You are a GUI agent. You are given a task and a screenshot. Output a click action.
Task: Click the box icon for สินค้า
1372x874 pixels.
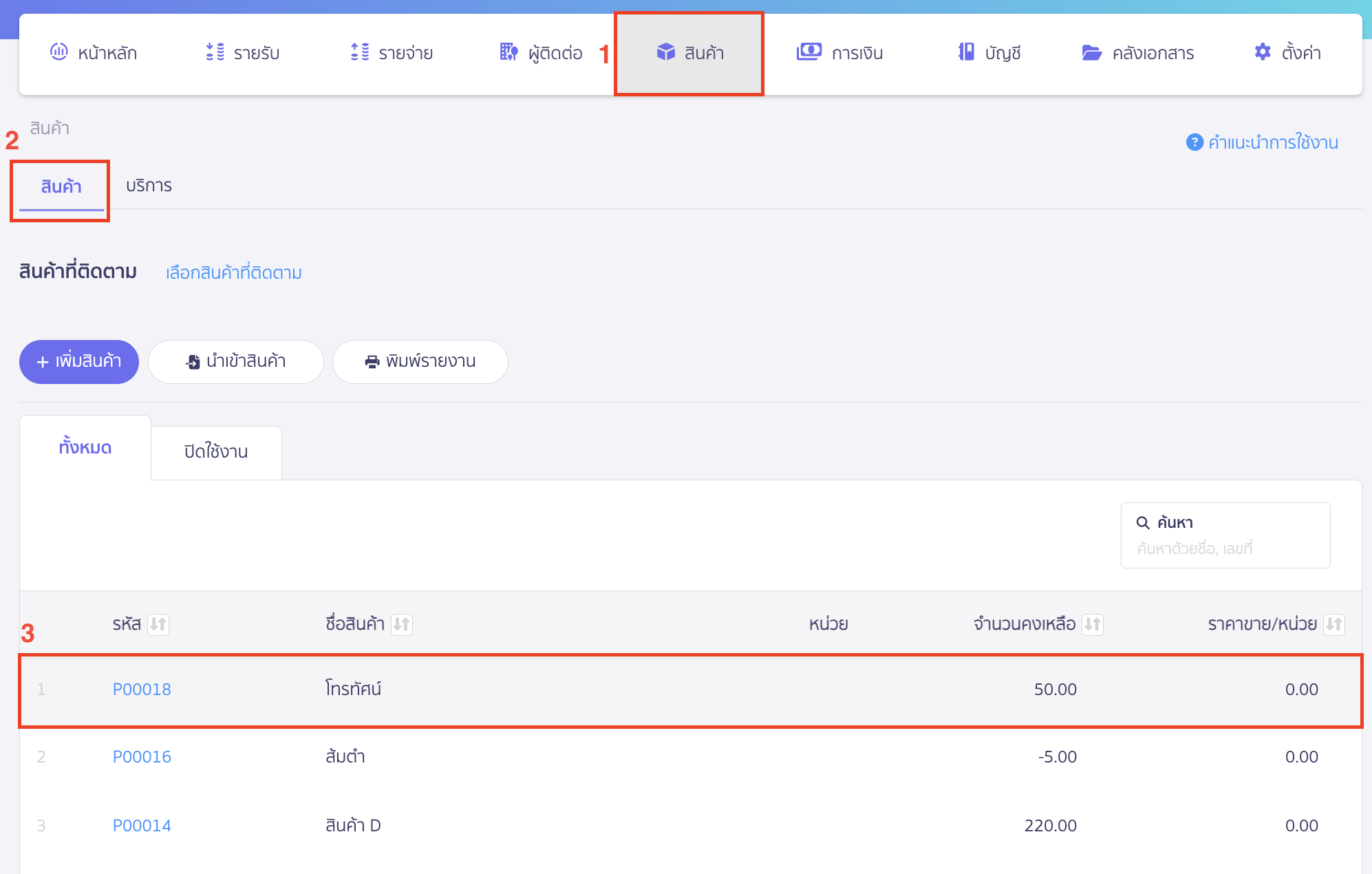click(x=665, y=52)
